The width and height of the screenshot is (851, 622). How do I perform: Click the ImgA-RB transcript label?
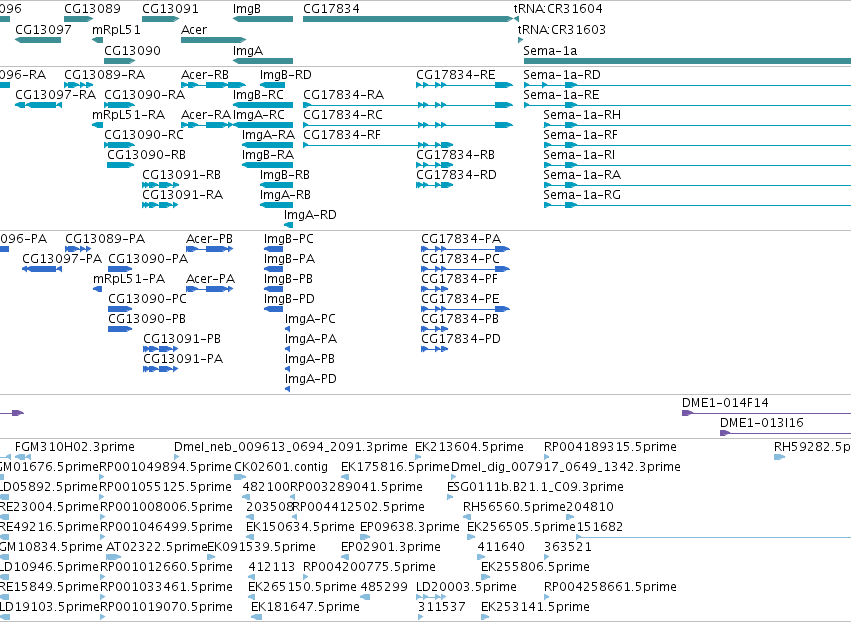click(x=285, y=195)
